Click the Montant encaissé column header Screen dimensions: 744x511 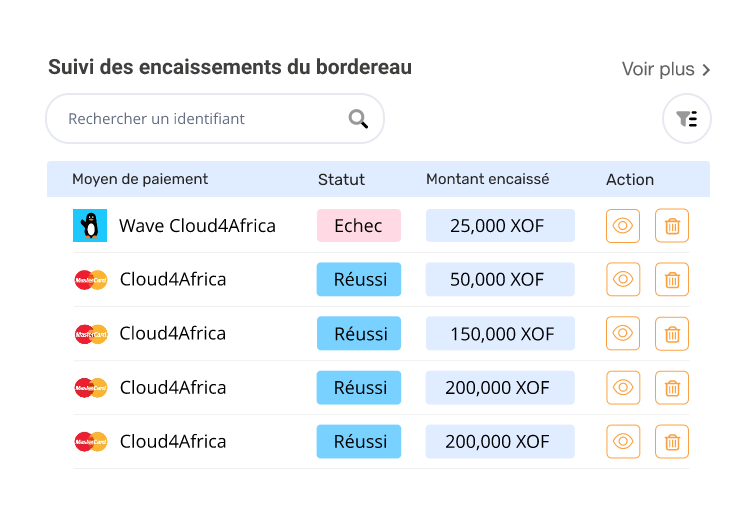coord(487,180)
